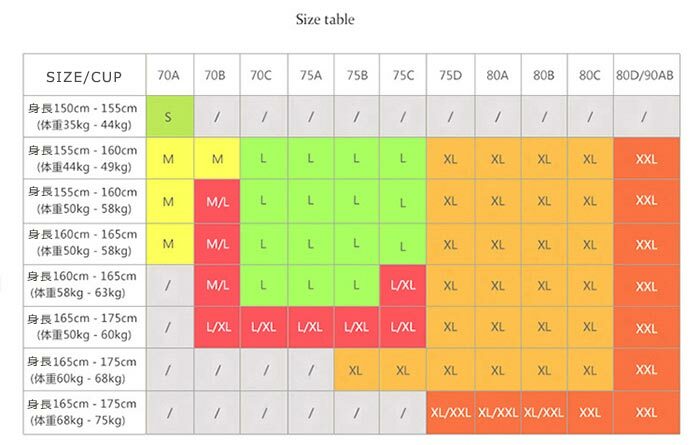Click the yellow M cell under 70B
The width and height of the screenshot is (700, 445).
coord(217,158)
